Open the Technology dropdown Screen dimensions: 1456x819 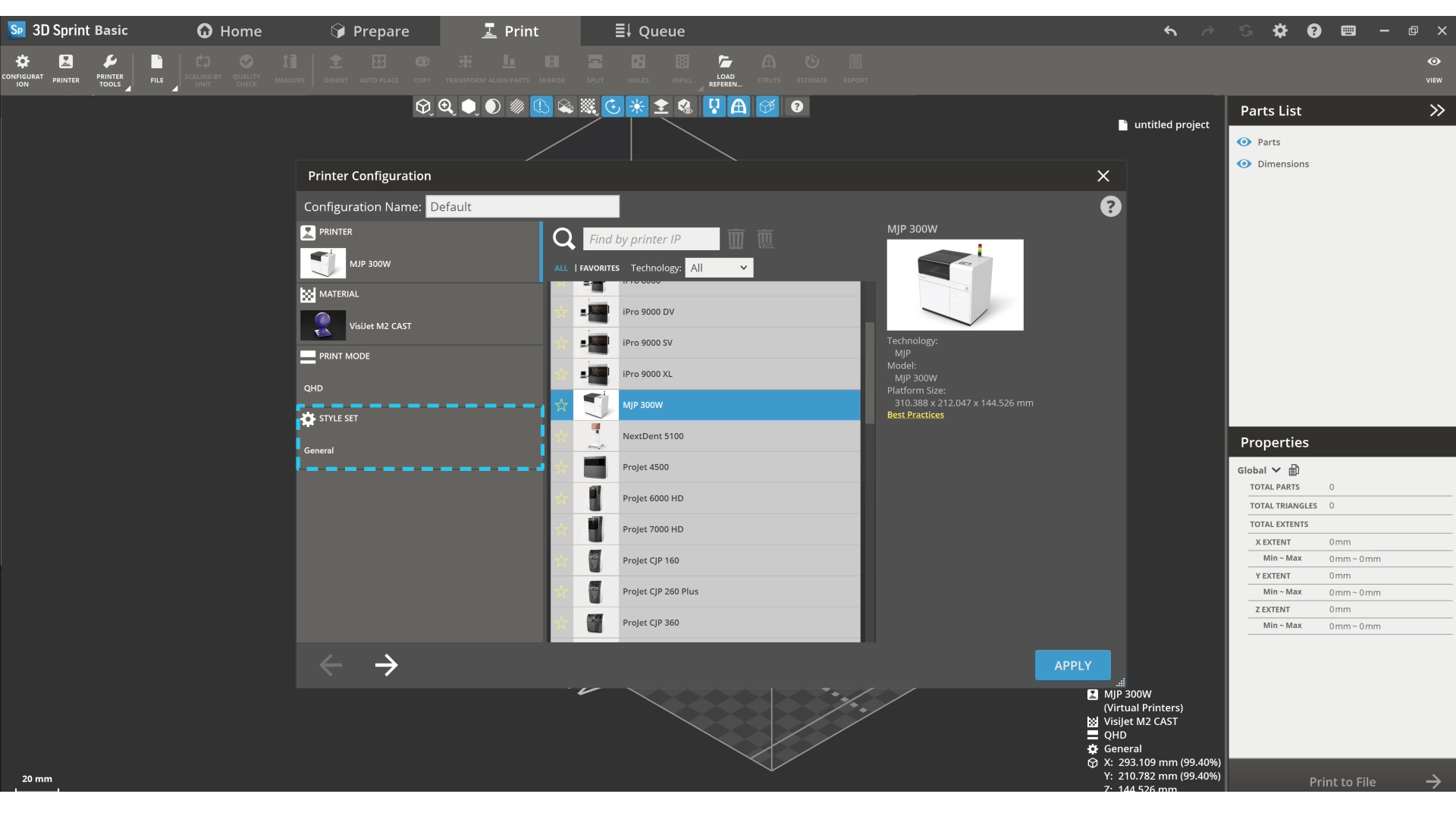[x=718, y=268]
